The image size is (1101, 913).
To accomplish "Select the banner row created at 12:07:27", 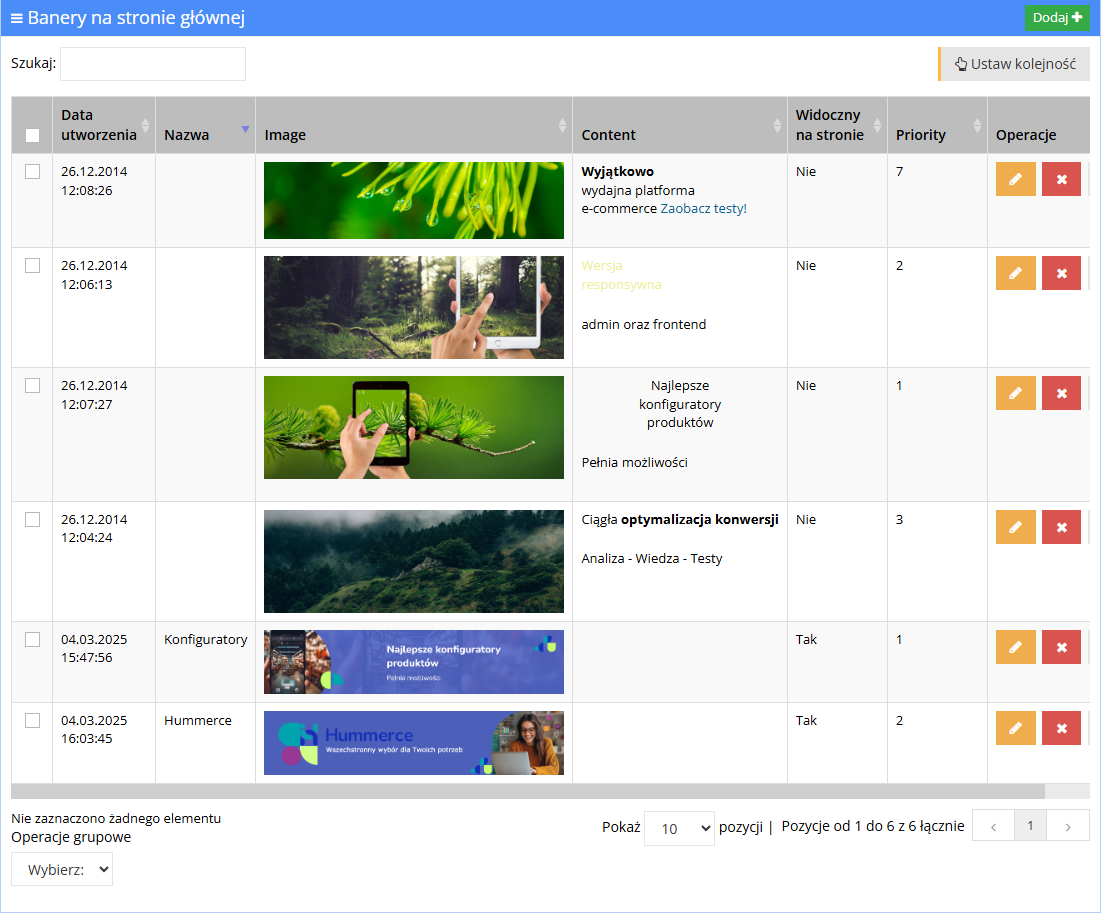I will 32,386.
